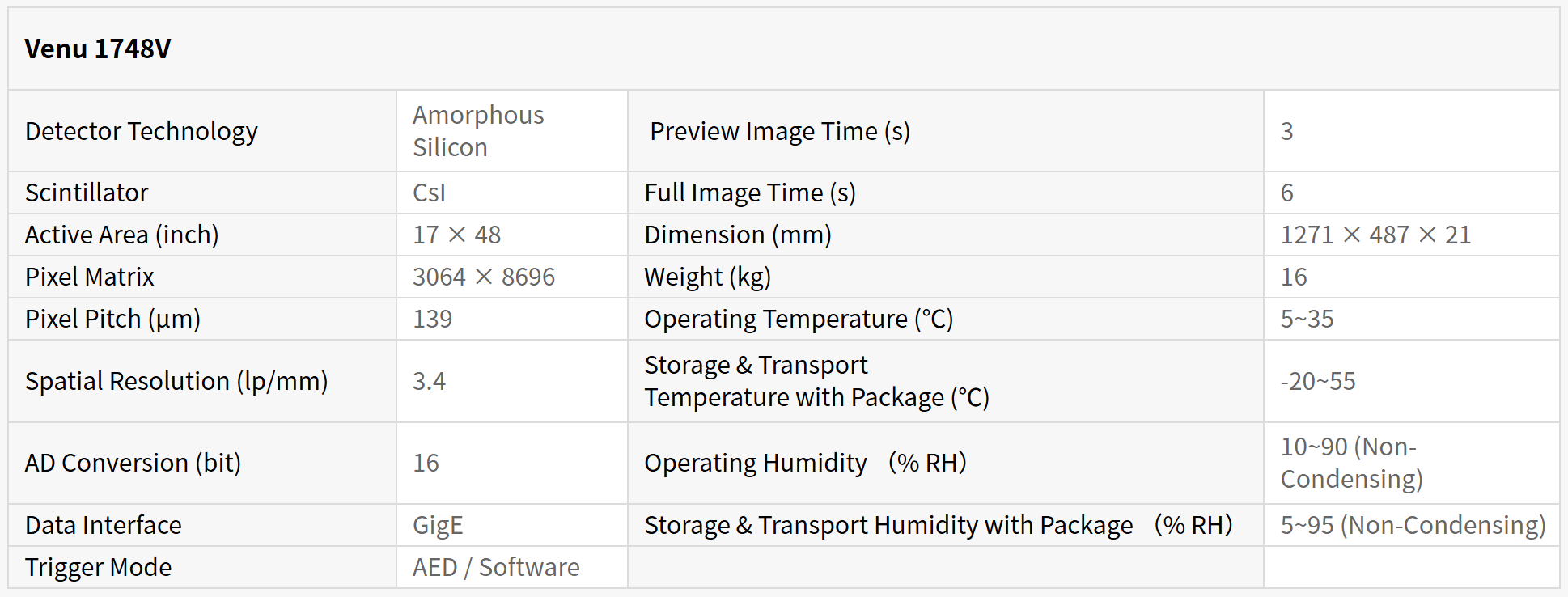The height and width of the screenshot is (597, 1568).
Task: Click the Full Image Time (s) label
Action: (x=750, y=193)
